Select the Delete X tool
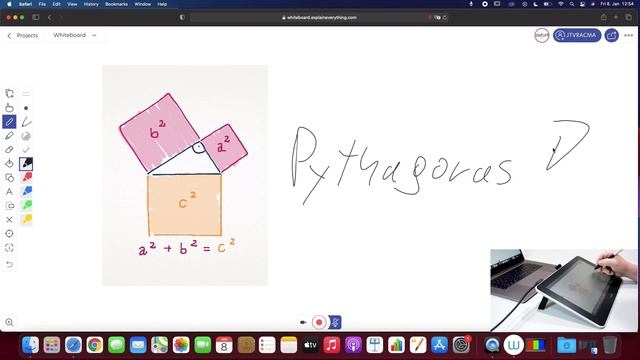Image resolution: width=640 pixels, height=360 pixels. [x=9, y=220]
